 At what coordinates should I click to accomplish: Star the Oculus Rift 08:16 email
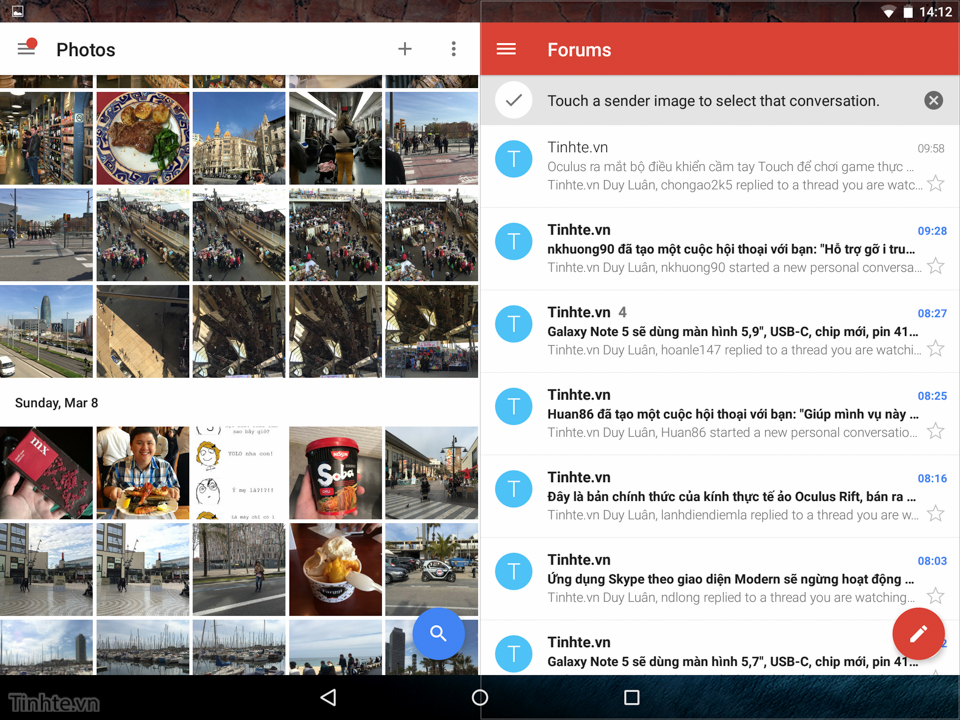coord(935,513)
